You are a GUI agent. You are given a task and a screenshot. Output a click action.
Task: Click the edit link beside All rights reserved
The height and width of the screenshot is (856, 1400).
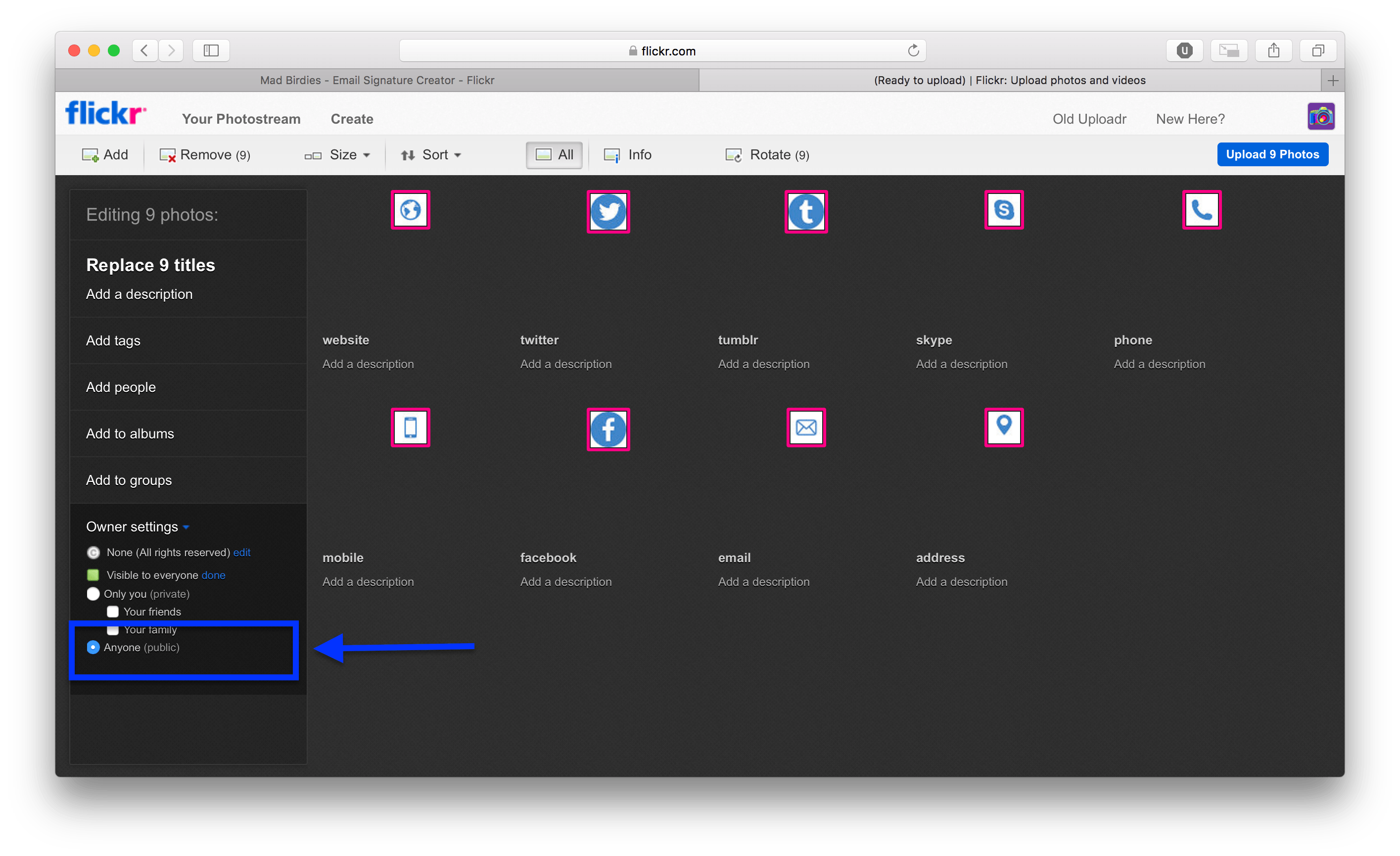coord(241,553)
